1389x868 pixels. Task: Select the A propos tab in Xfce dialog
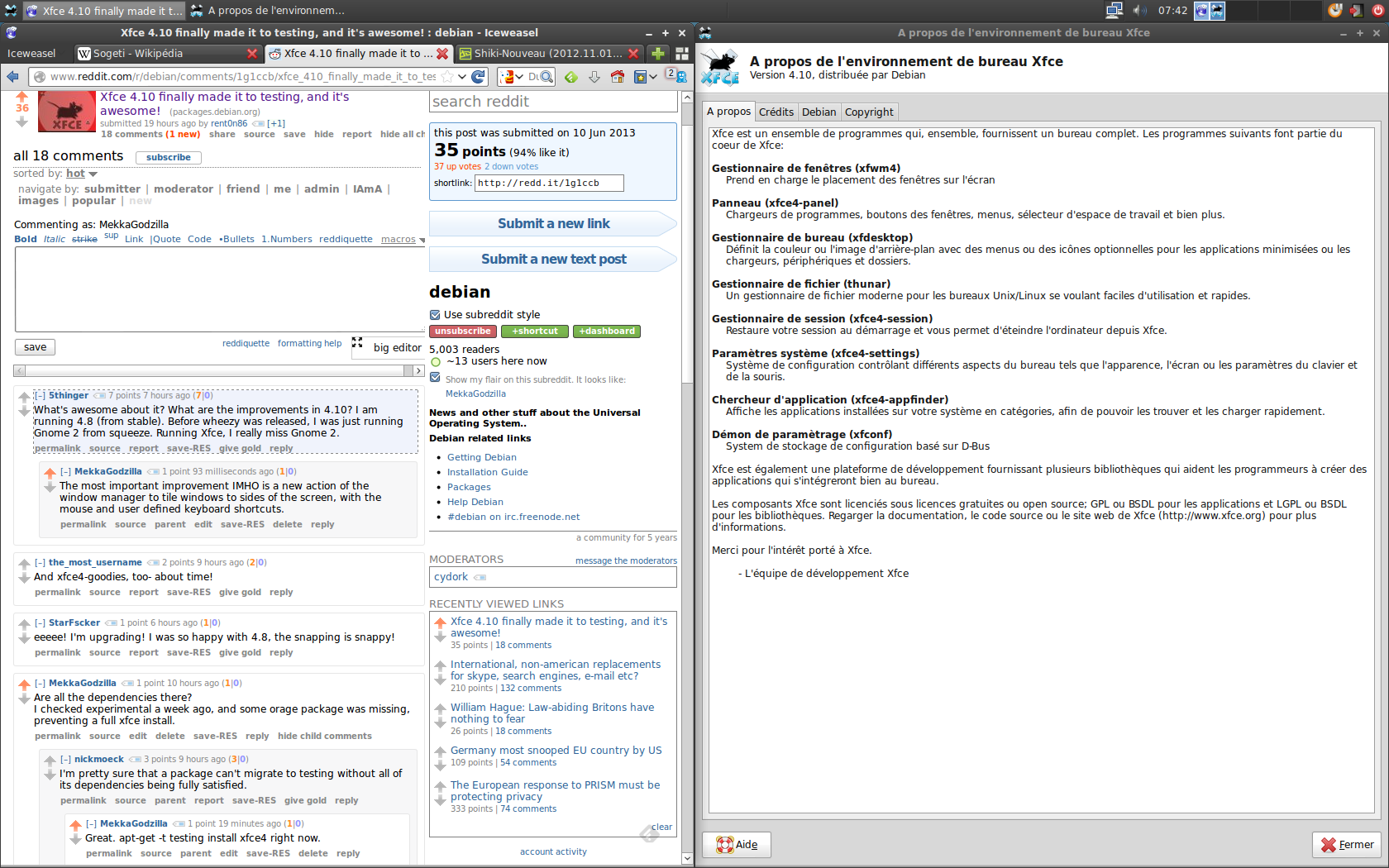pos(728,111)
